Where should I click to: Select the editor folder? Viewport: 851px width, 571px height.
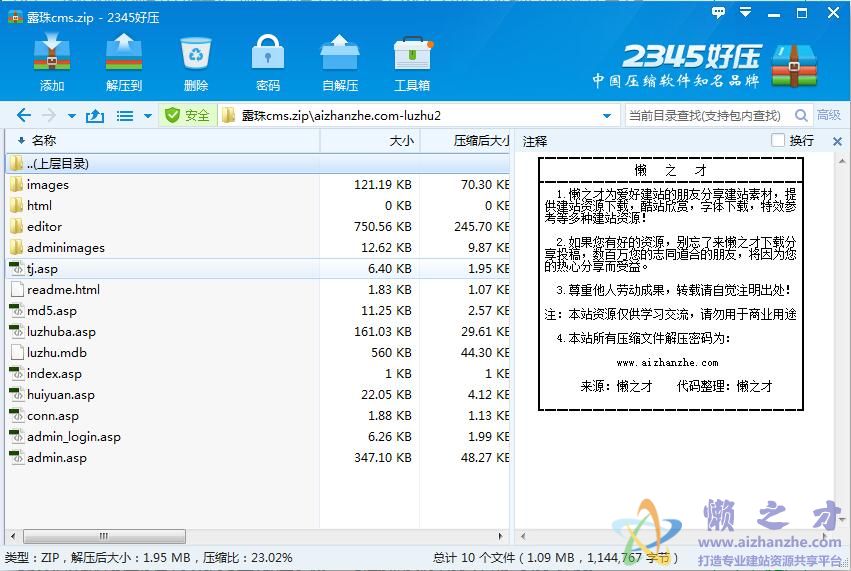258,226
